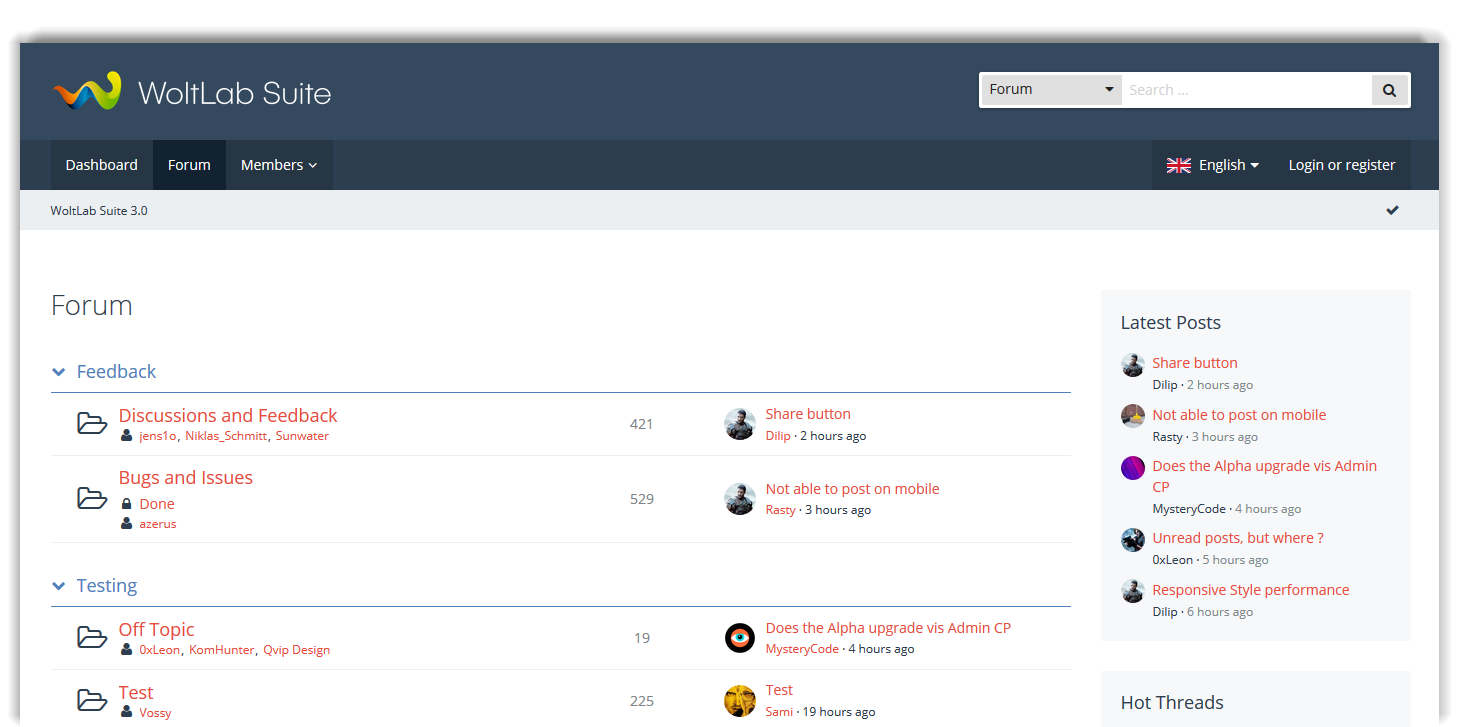Open Share button in Latest Posts

coord(1195,363)
